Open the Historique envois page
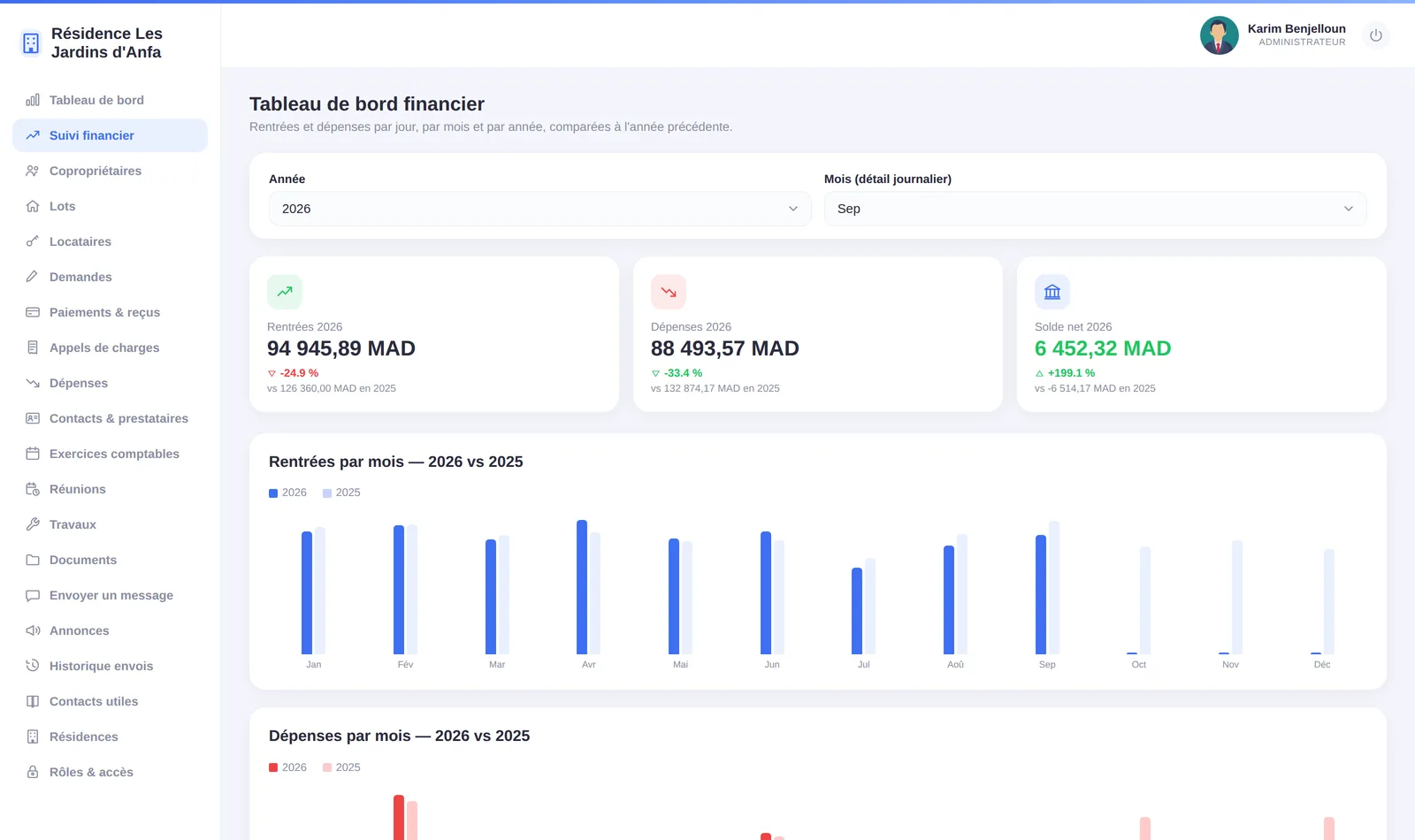 coord(110,666)
